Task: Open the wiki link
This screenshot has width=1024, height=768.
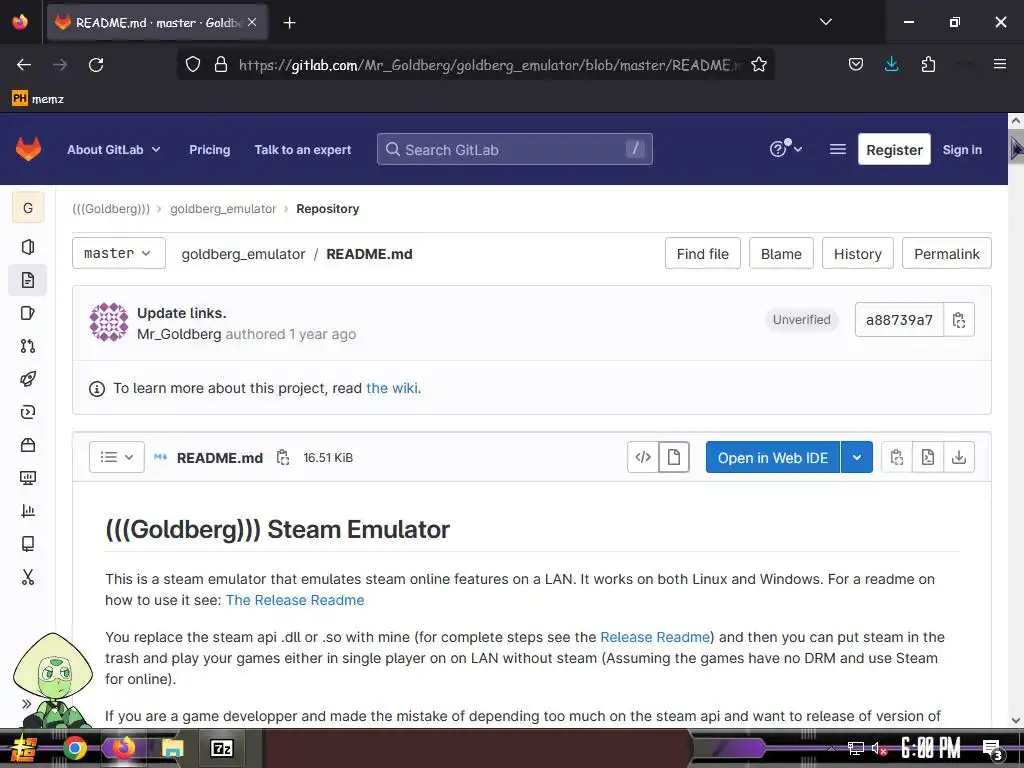Action: tap(392, 388)
